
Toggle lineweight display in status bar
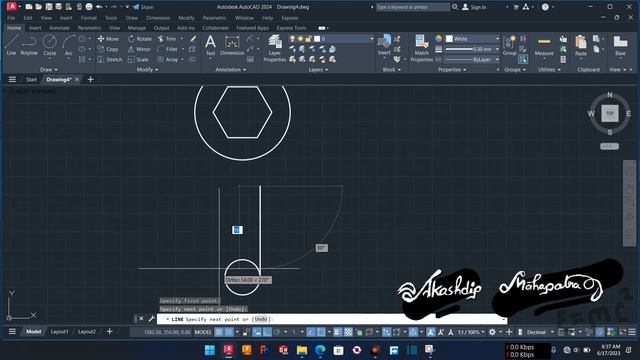pos(338,332)
